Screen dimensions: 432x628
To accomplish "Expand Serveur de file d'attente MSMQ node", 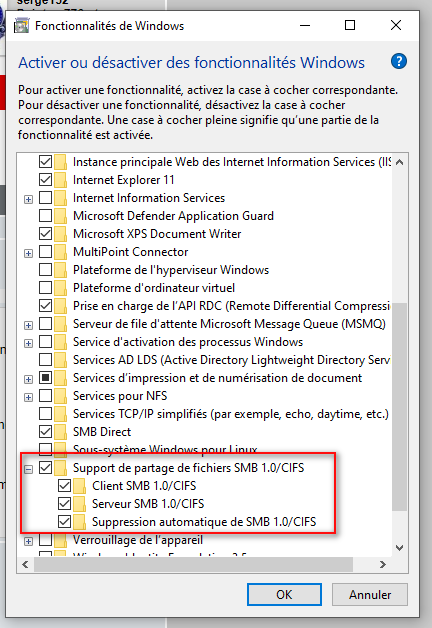I will tap(28, 325).
